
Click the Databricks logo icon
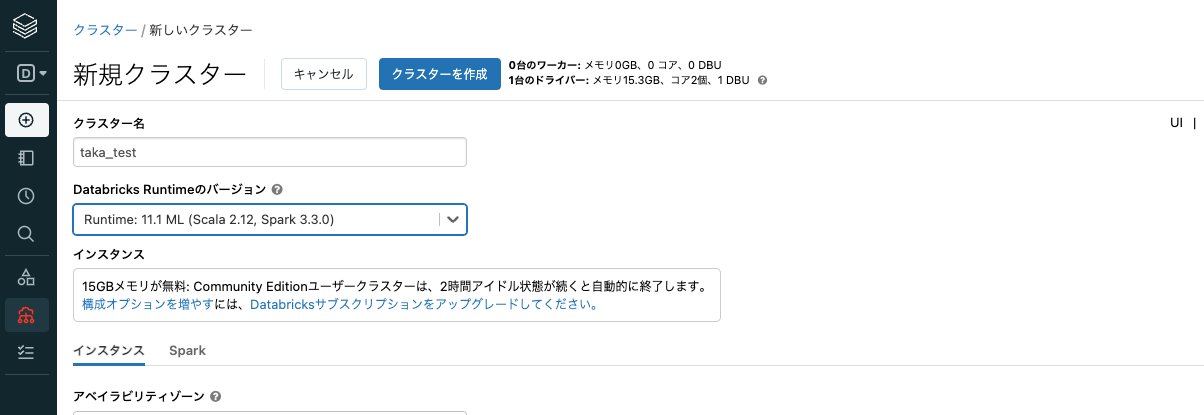coord(27,25)
